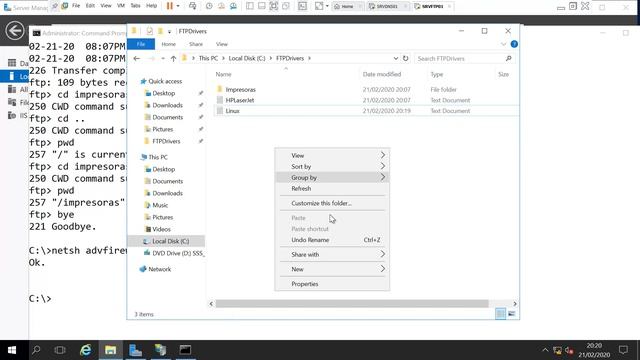Select Music under This PC
This screenshot has width=640, height=360.
[160, 205]
